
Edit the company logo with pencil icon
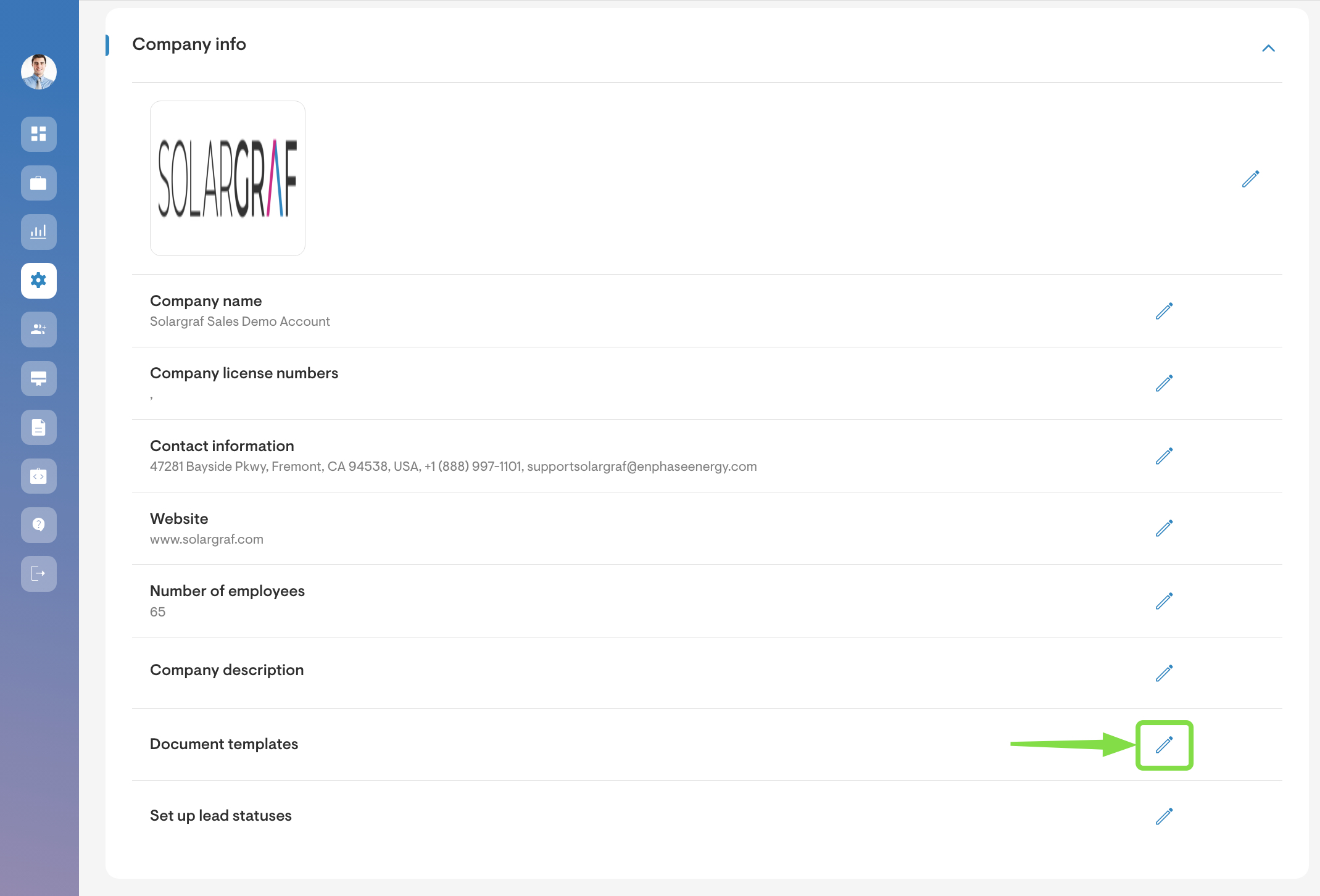pyautogui.click(x=1250, y=179)
